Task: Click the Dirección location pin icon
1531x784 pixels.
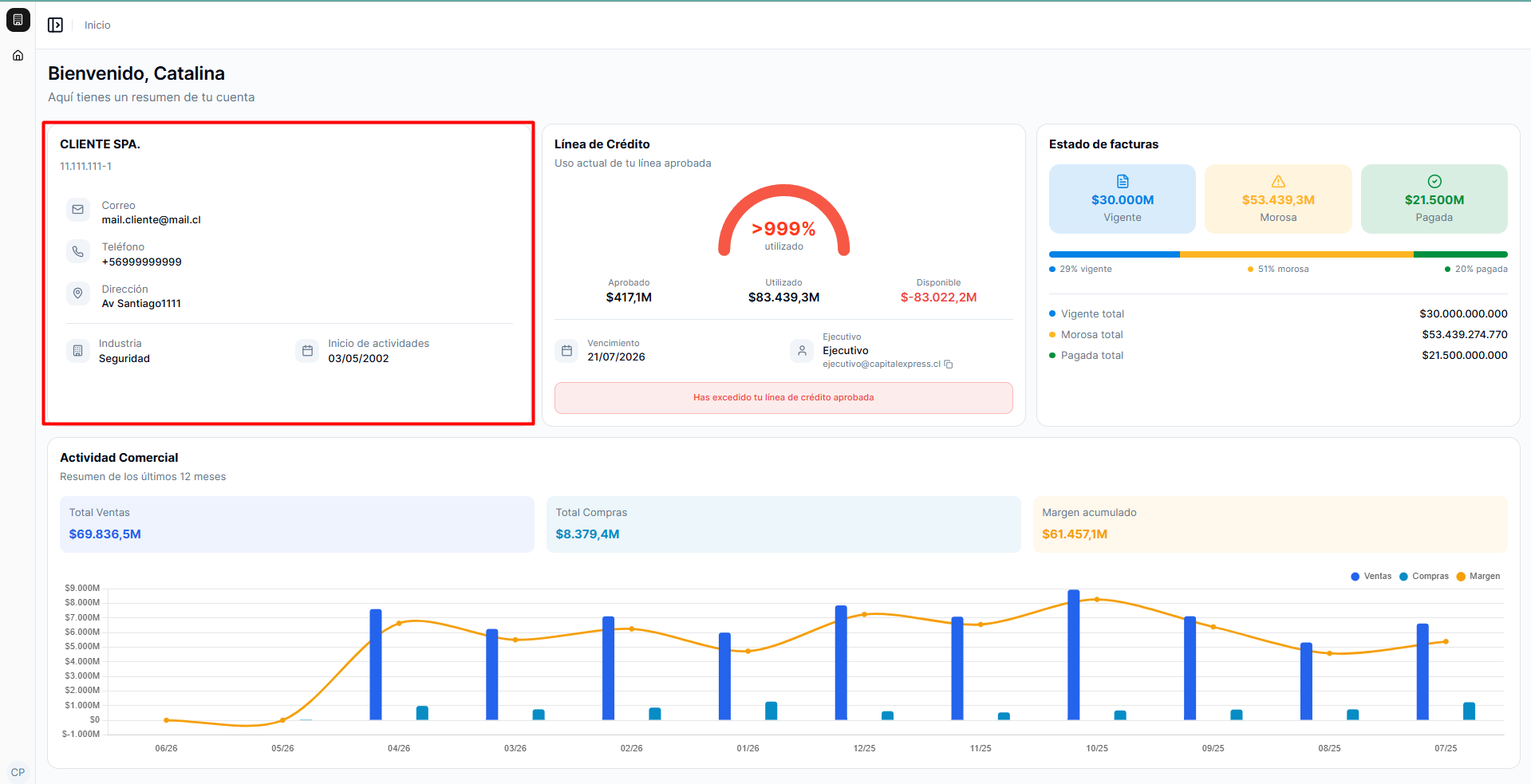Action: pos(77,294)
